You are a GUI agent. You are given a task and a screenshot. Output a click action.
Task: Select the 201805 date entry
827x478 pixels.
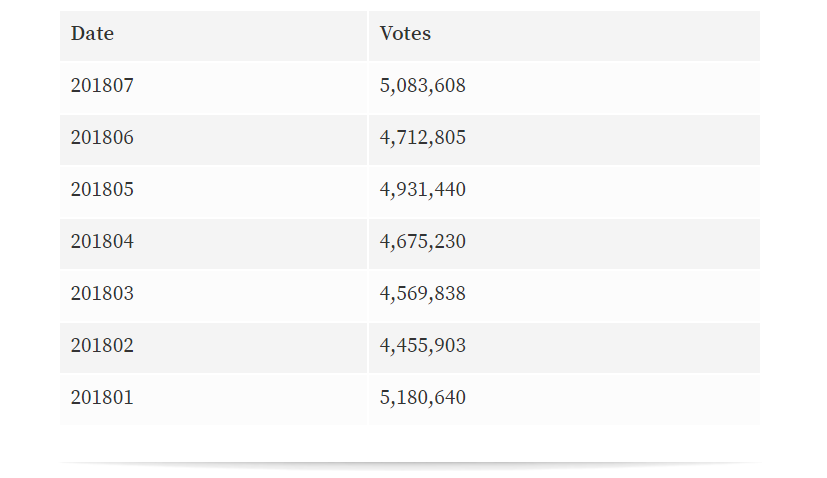pyautogui.click(x=102, y=190)
